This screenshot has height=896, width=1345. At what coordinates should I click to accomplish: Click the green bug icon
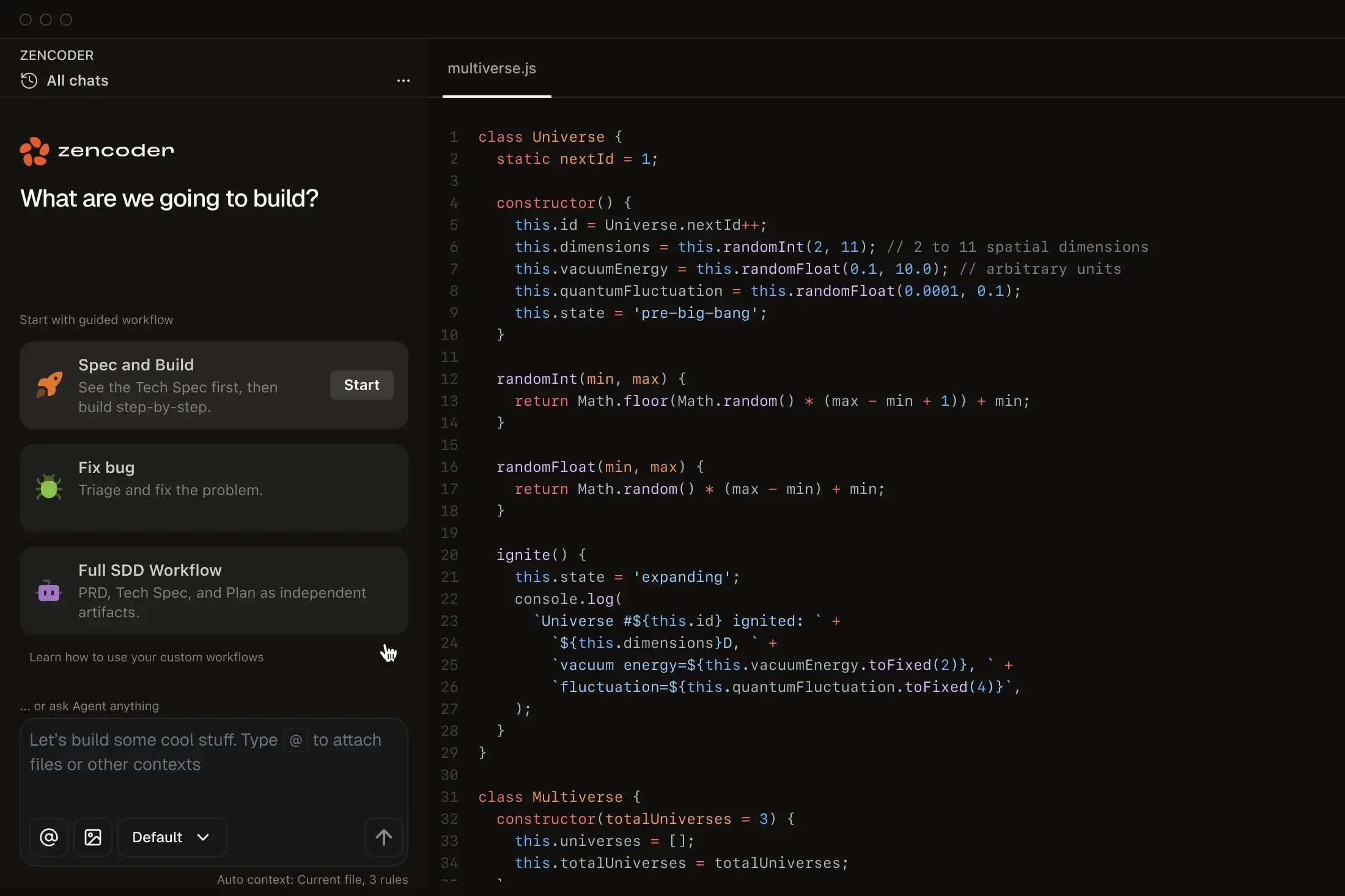click(49, 487)
